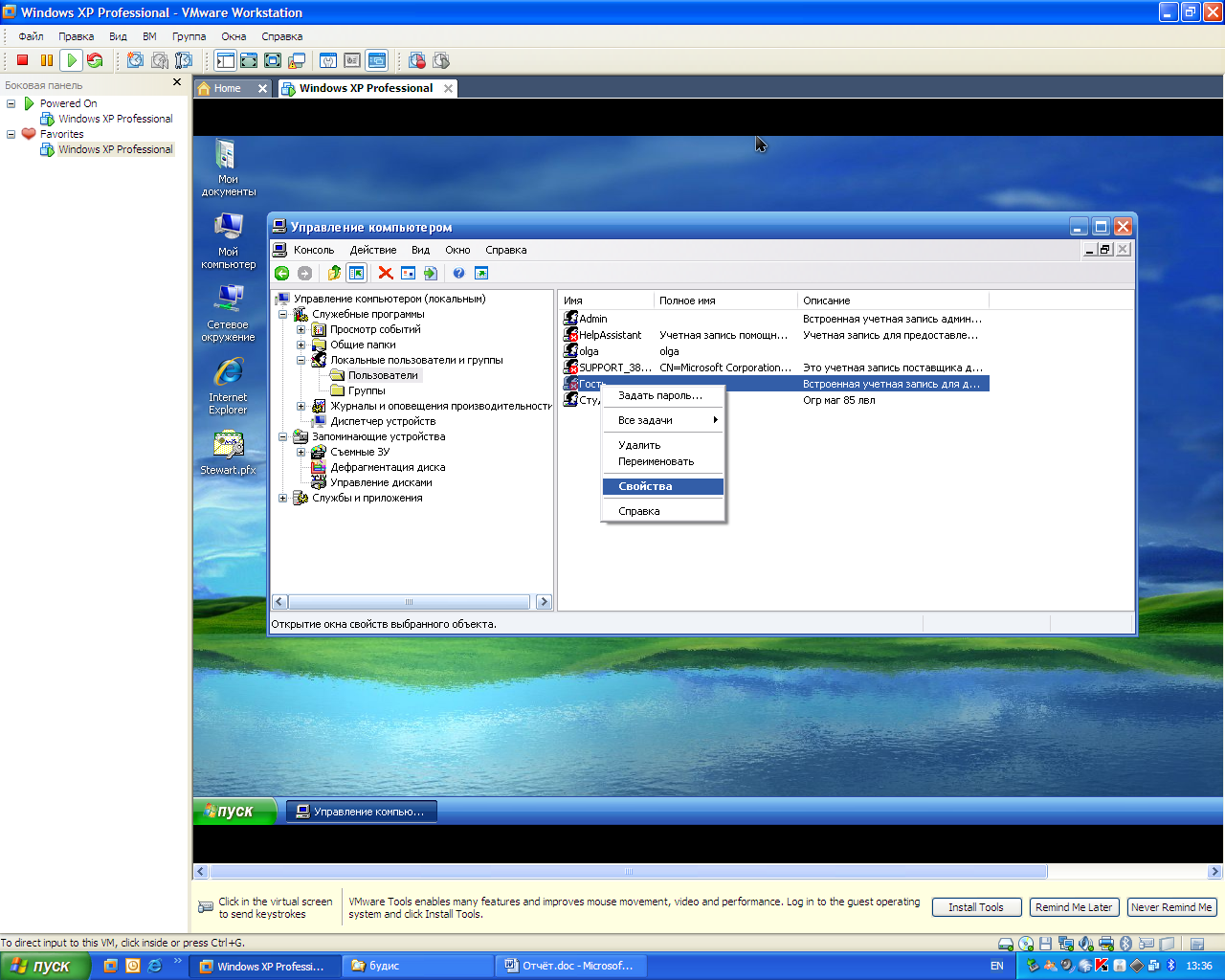This screenshot has width=1225, height=980.
Task: Click the Revert to Snapshot icon
Action: (160, 60)
